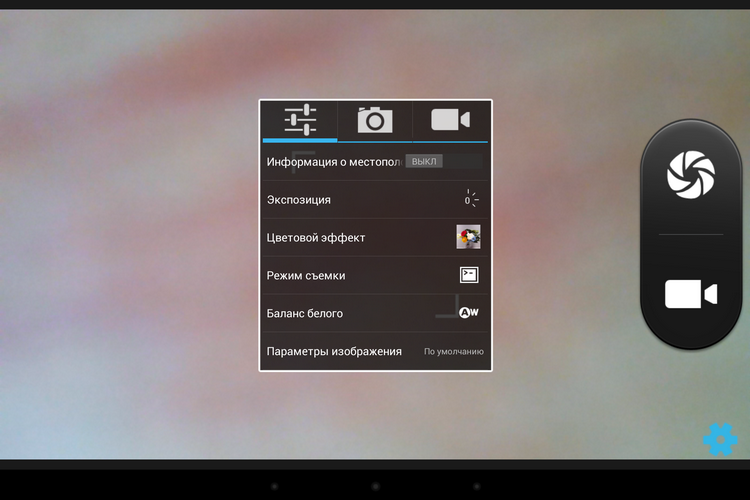Select the Экспозиция row label
This screenshot has height=500, width=750.
tap(298, 200)
